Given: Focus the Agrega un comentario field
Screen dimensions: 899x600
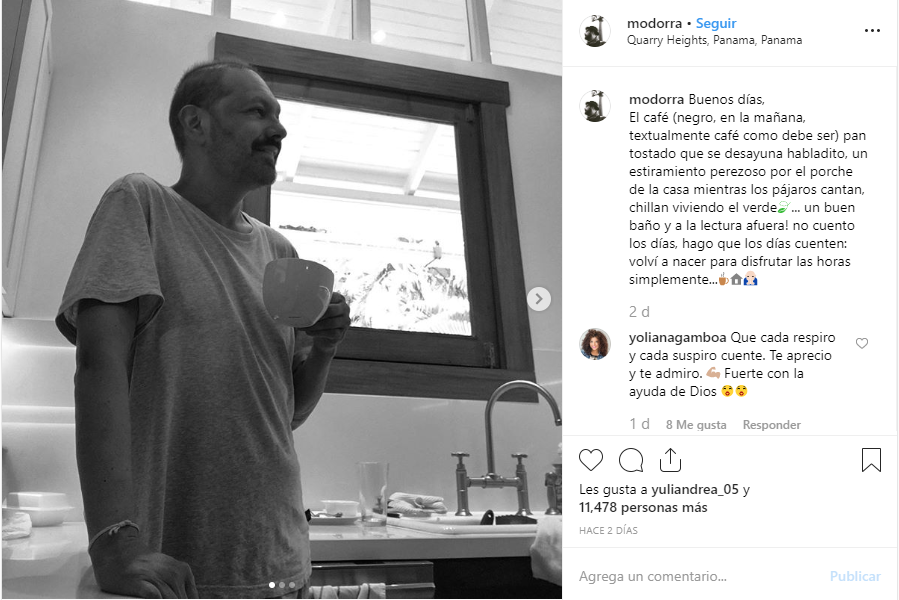Looking at the screenshot, I should point(699,576).
